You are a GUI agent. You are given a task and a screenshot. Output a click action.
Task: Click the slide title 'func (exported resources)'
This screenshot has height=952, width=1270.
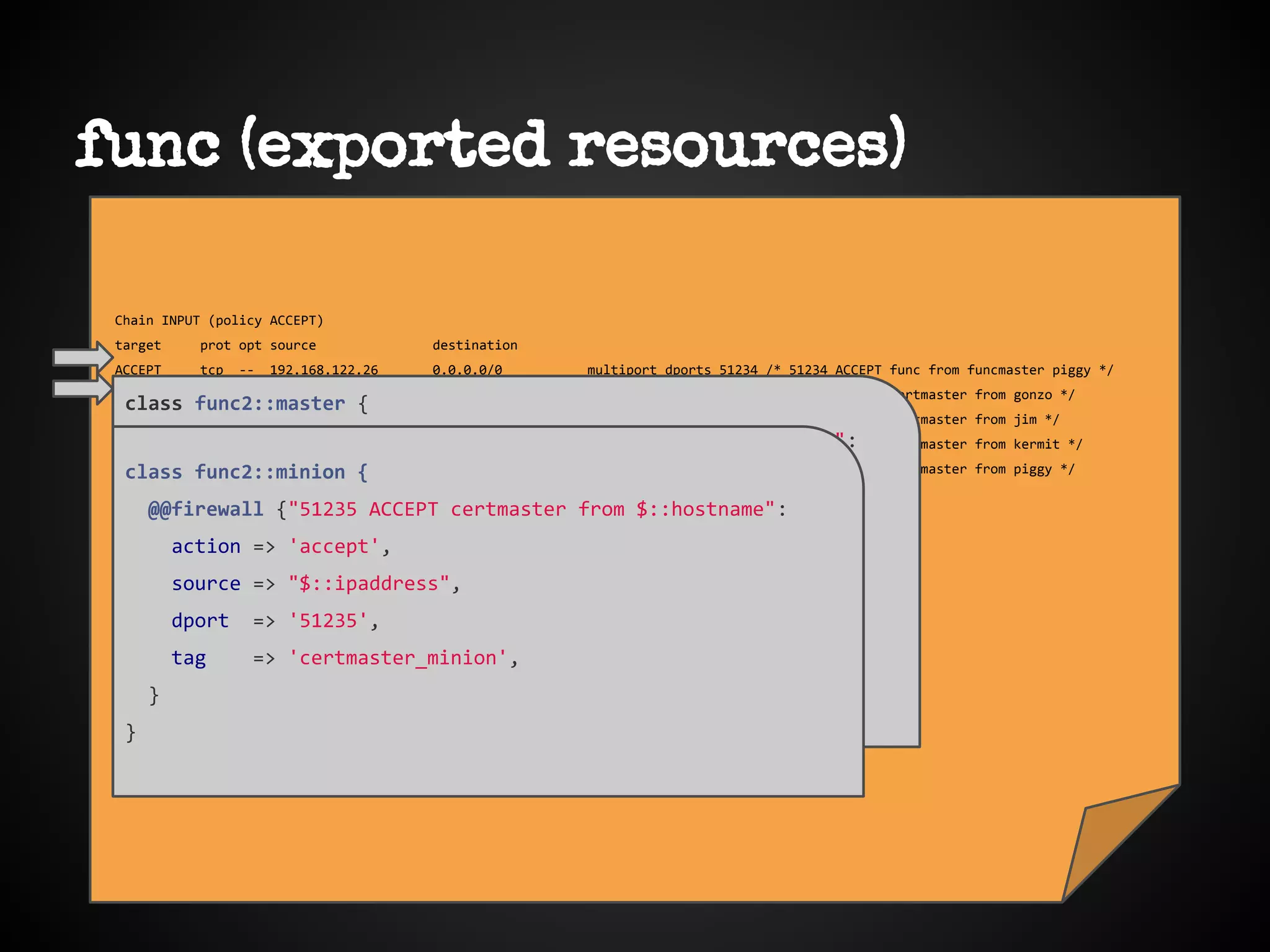[x=491, y=146]
